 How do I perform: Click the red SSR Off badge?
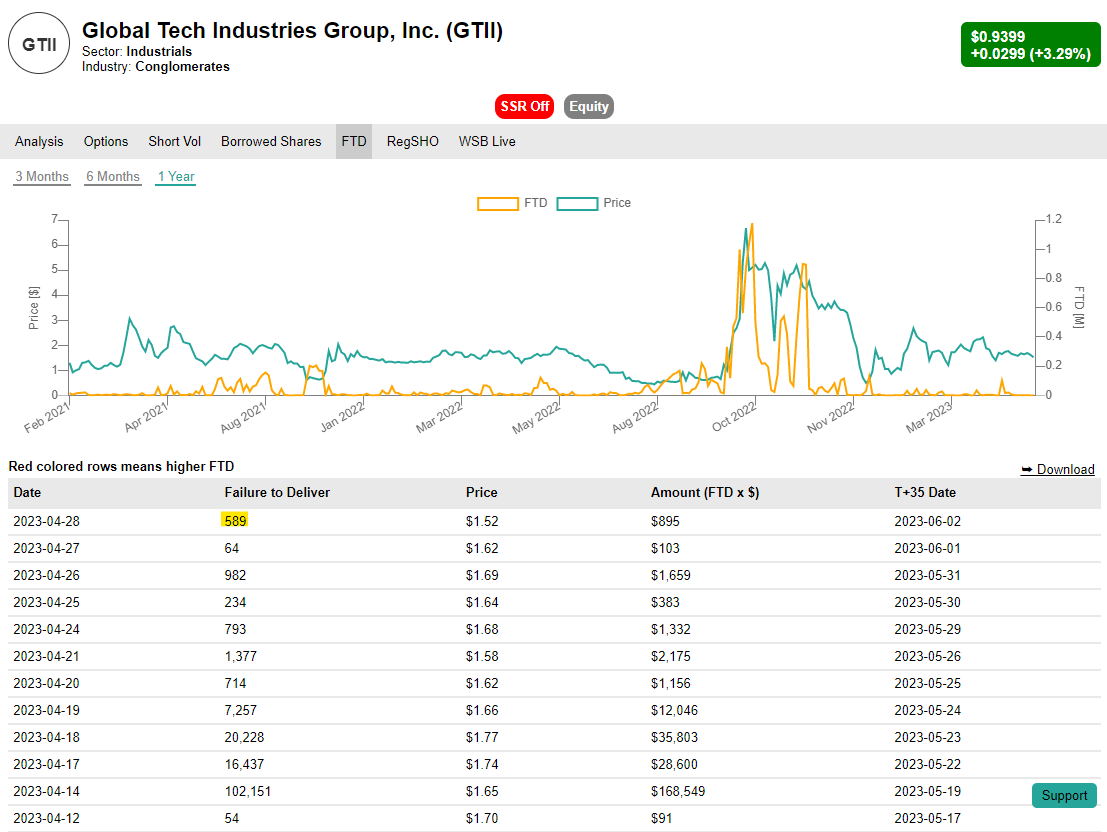524,106
